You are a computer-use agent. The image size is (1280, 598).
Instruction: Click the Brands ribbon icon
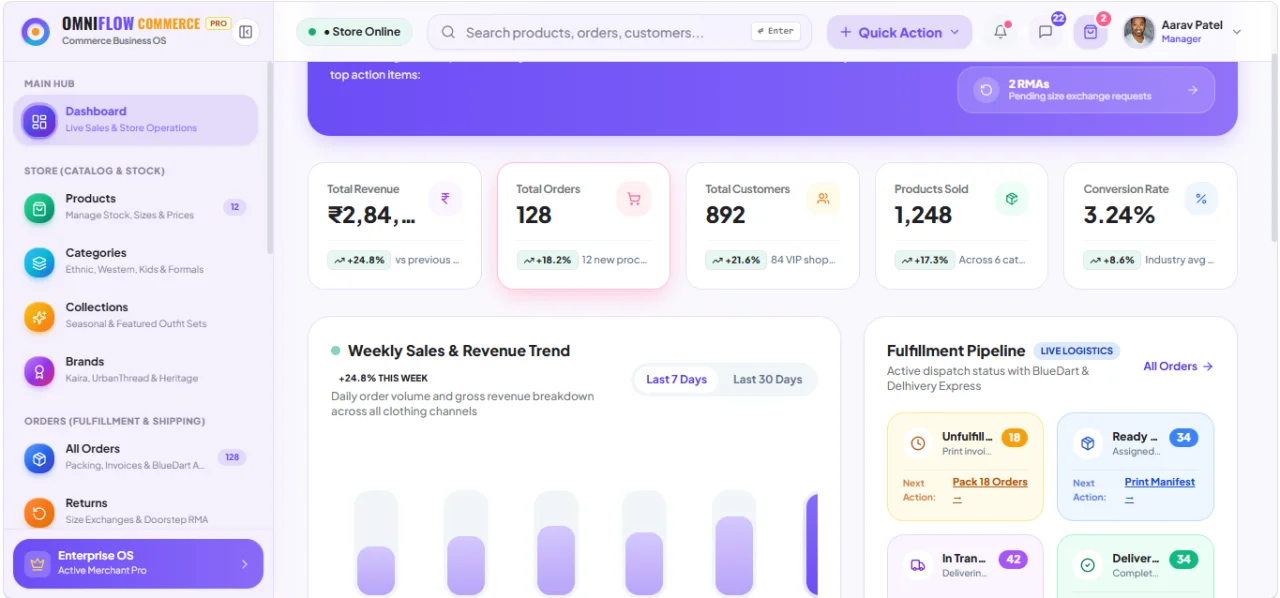(39, 371)
